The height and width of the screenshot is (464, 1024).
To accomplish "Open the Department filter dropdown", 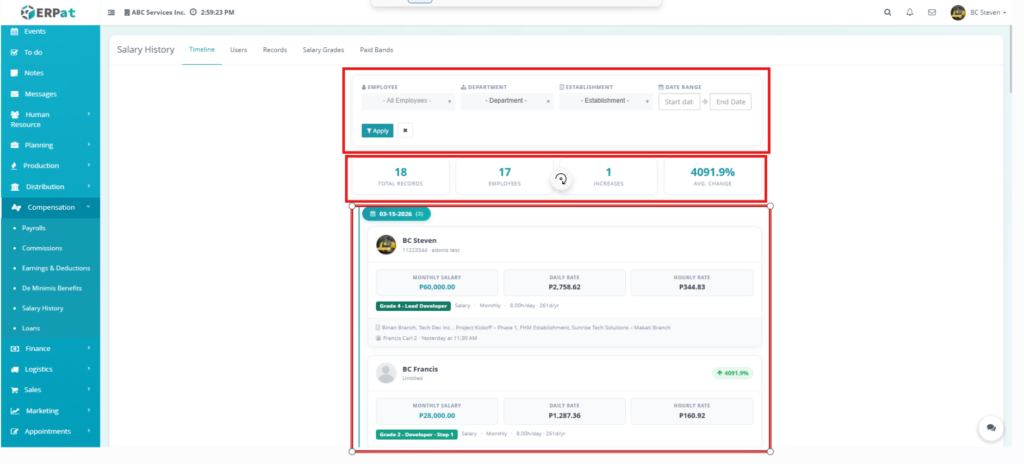I will click(506, 101).
